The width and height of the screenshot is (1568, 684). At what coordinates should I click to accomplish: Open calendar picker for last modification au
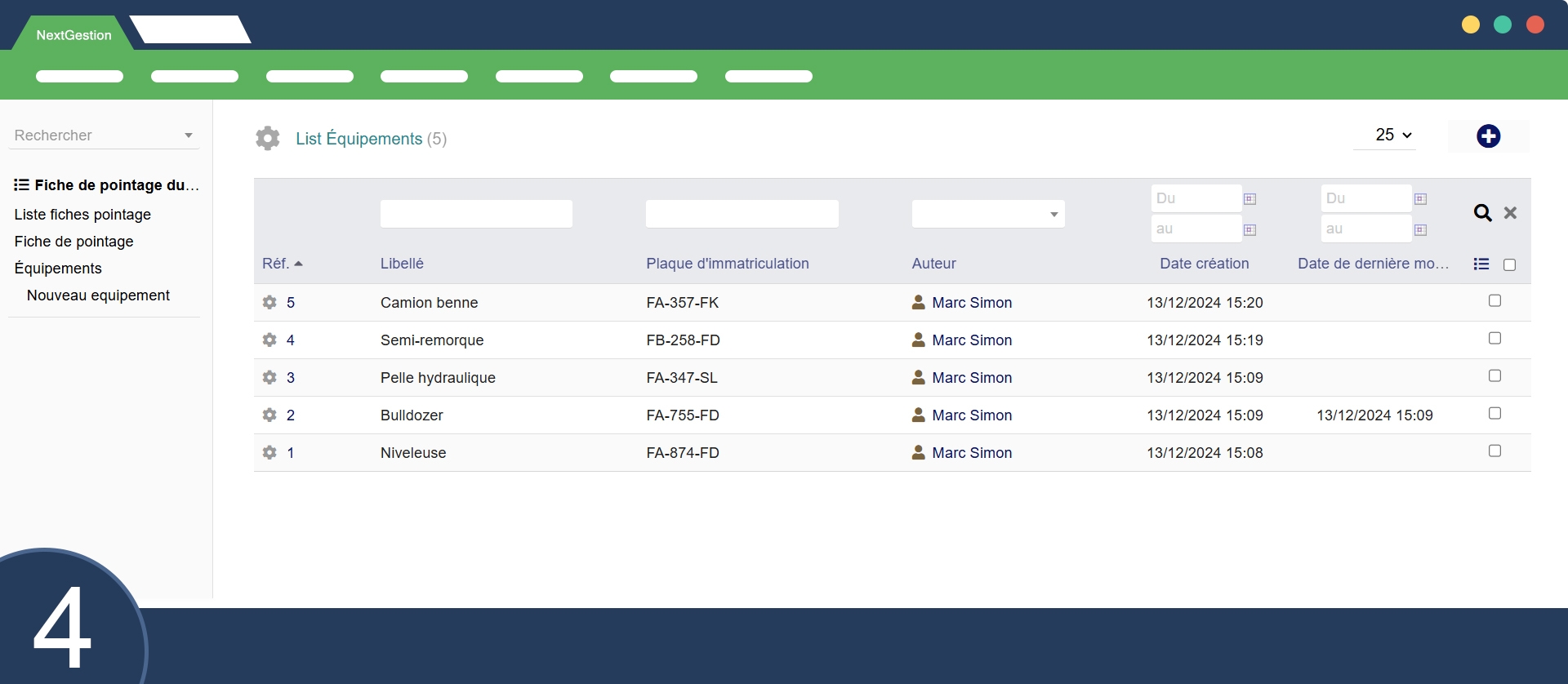tap(1420, 230)
